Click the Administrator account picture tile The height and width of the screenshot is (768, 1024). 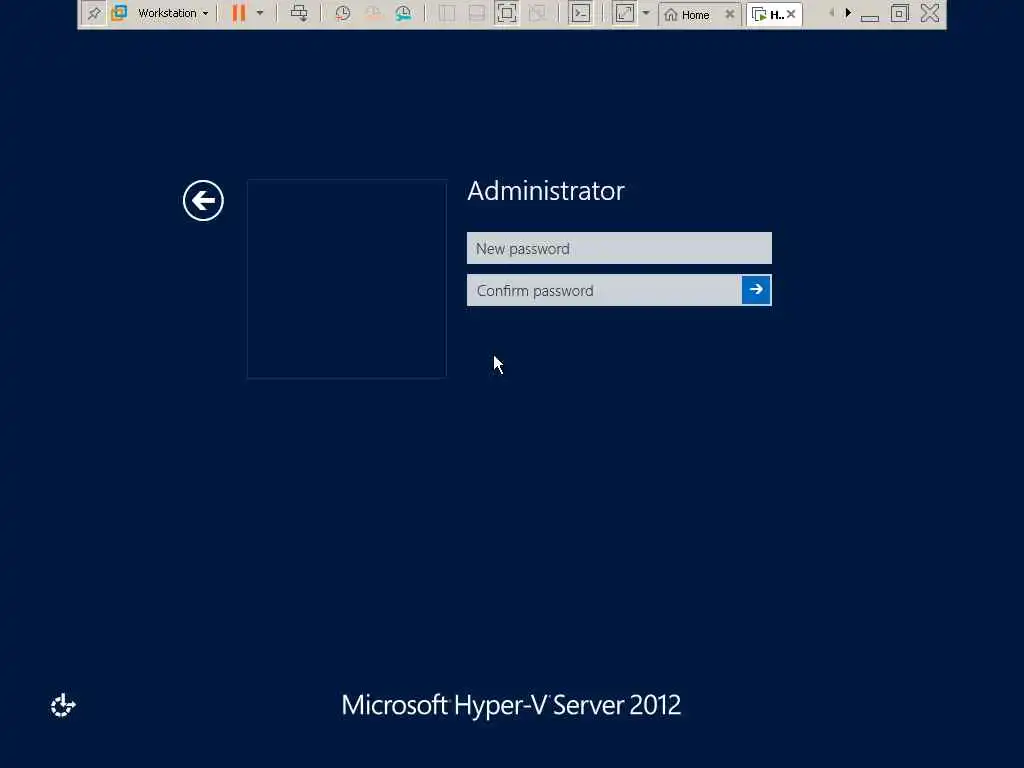pos(347,279)
